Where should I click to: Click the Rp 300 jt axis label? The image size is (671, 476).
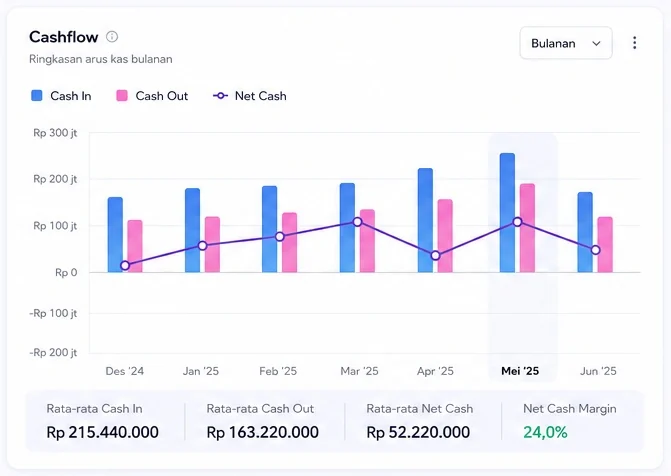click(55, 133)
